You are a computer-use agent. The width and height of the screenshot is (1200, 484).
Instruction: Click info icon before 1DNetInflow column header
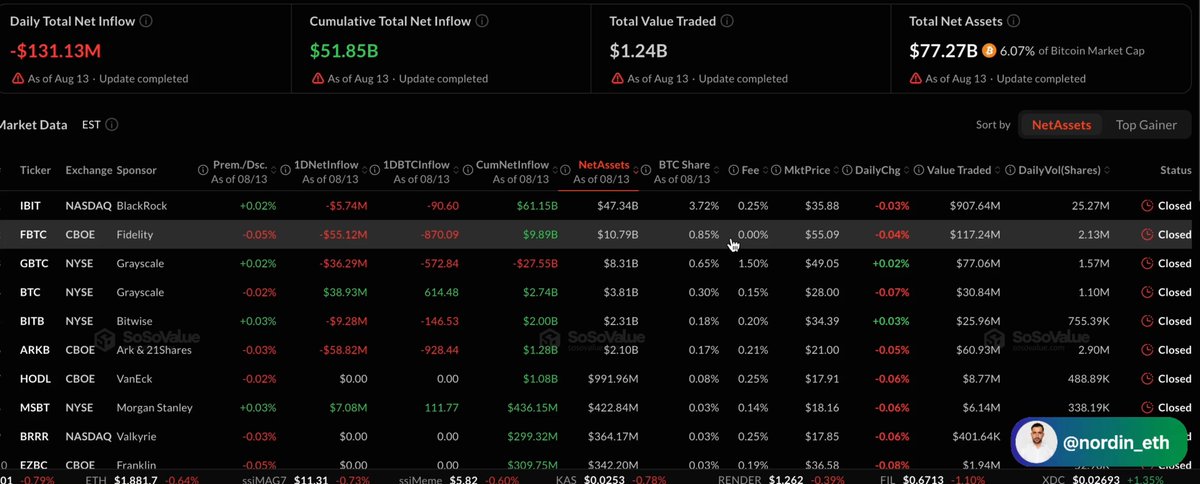286,170
